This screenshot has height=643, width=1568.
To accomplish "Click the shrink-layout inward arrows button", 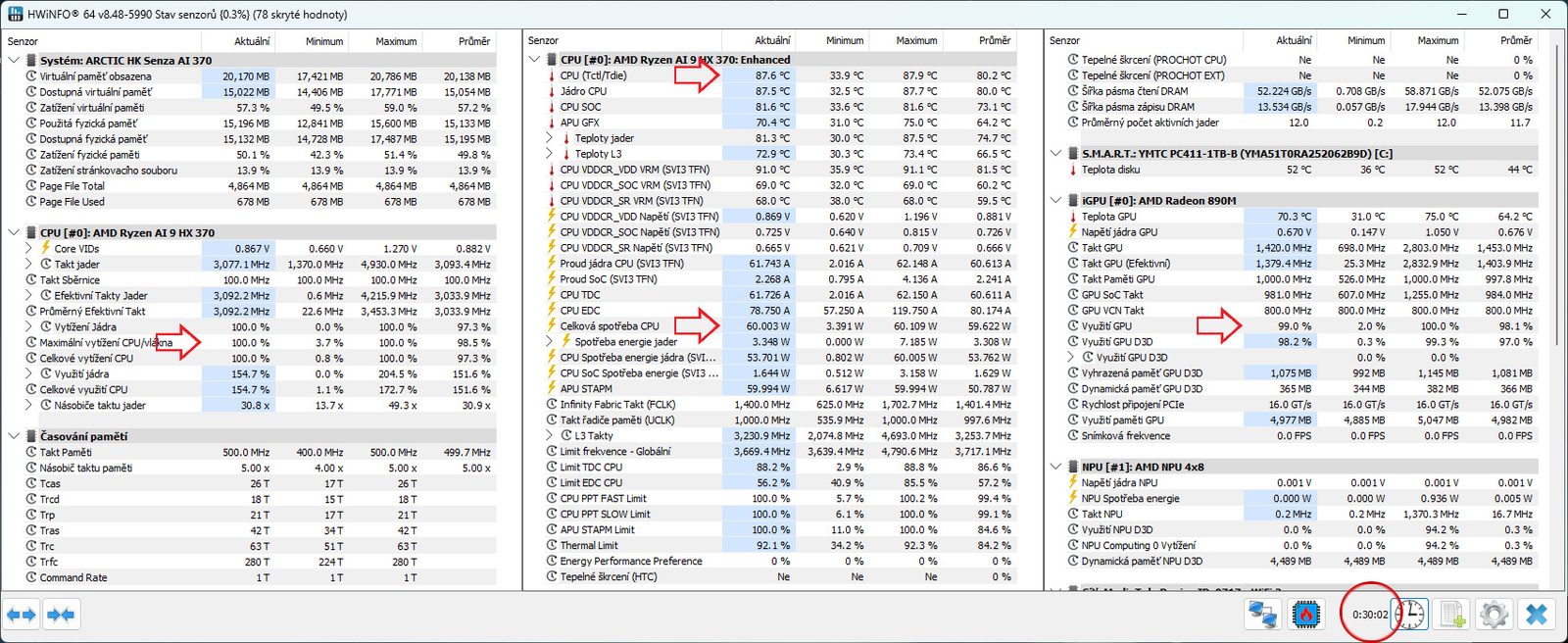I will pyautogui.click(x=61, y=615).
